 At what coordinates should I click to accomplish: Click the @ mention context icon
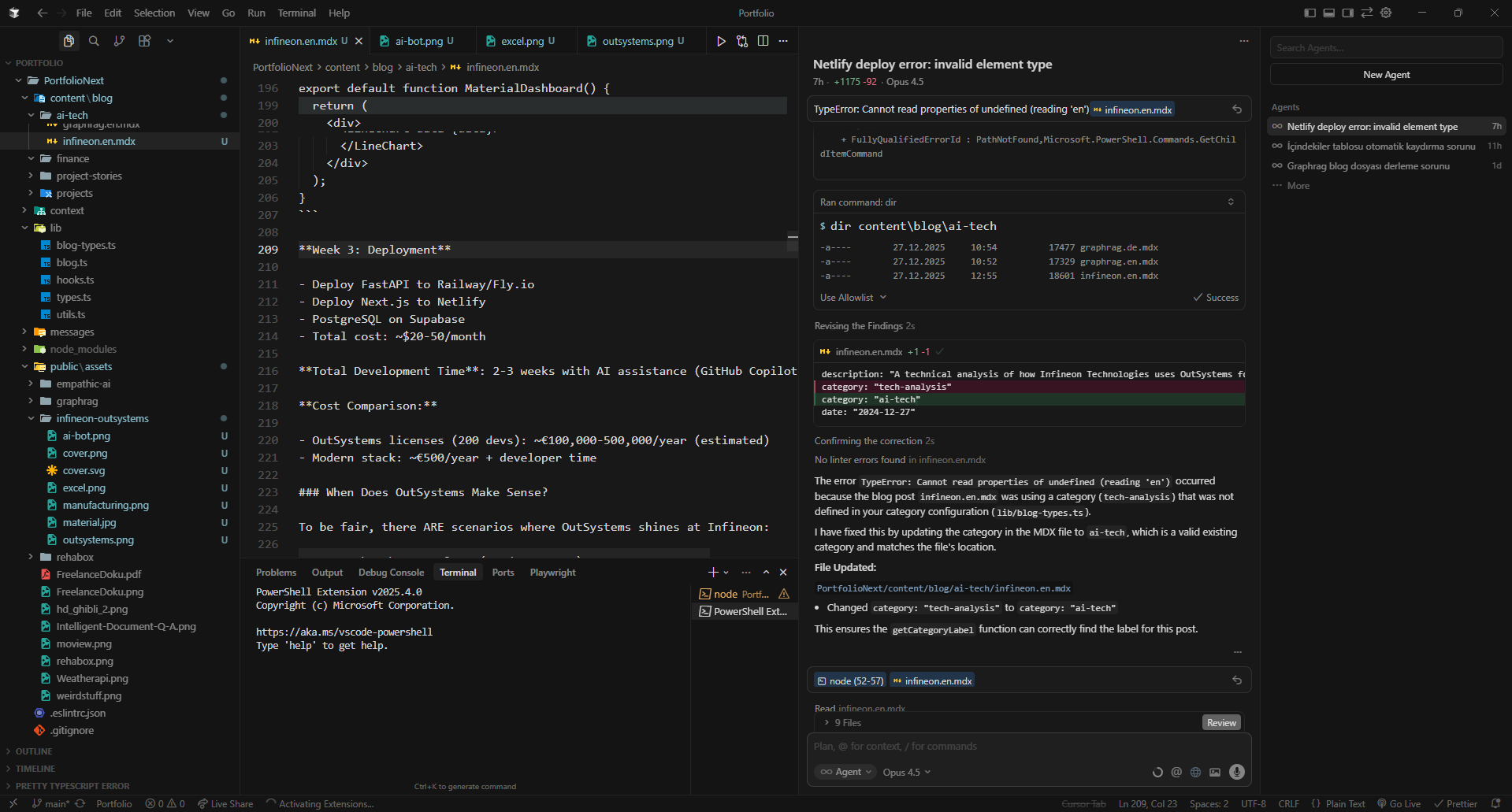point(1176,772)
